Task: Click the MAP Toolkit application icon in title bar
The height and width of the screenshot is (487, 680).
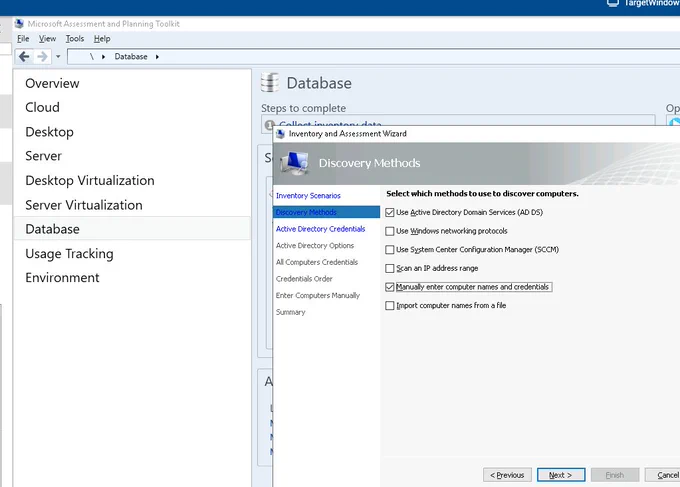Action: (x=19, y=23)
